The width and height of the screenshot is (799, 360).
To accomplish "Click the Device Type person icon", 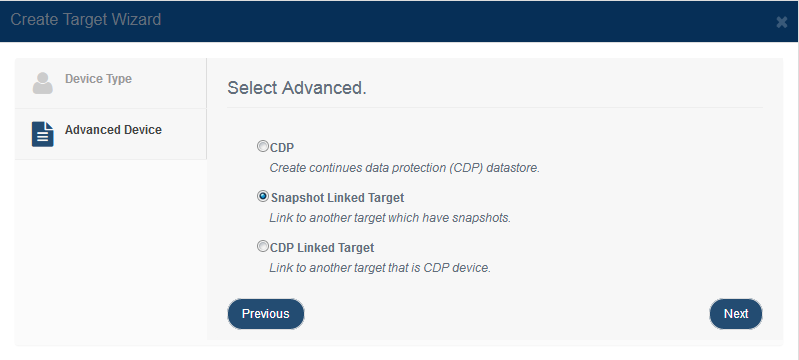I will [43, 83].
